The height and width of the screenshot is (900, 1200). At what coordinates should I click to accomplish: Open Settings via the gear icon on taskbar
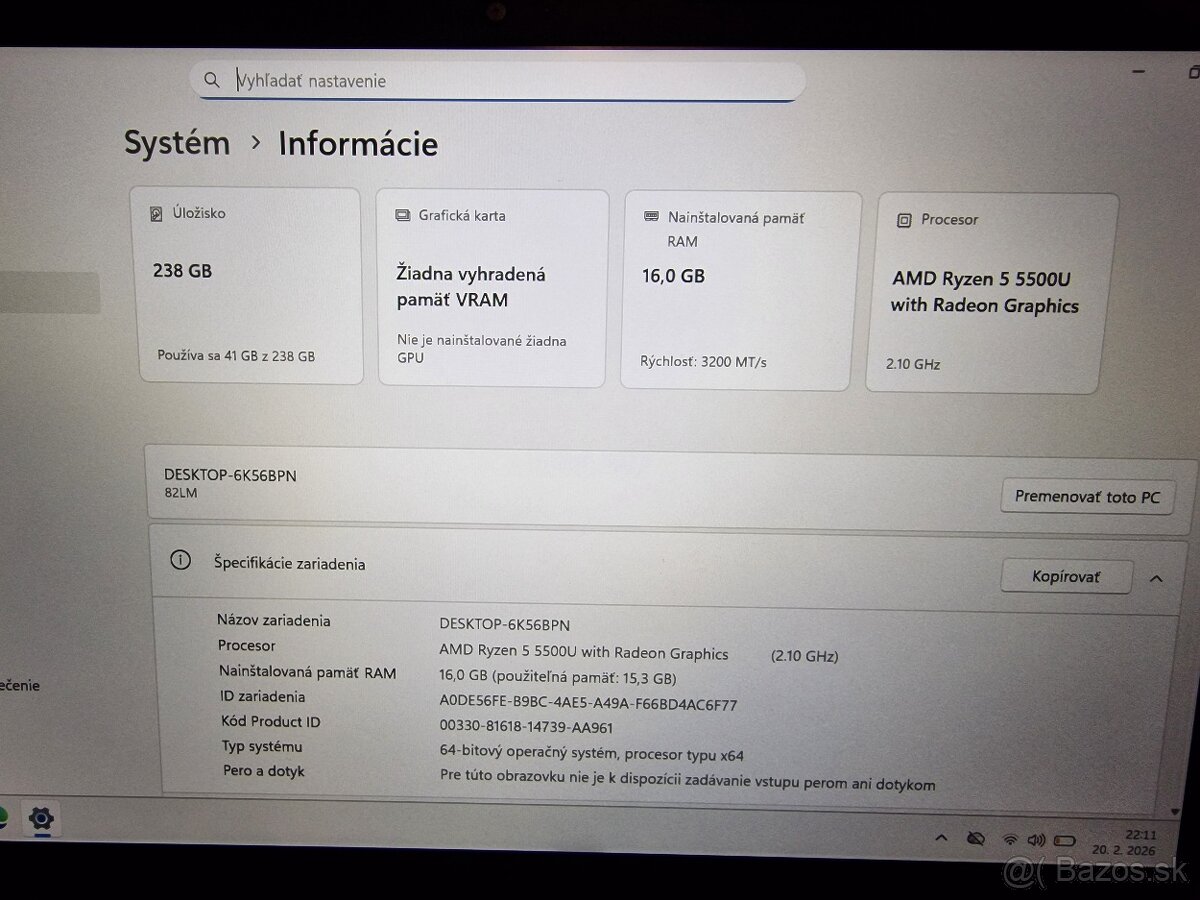(x=40, y=818)
